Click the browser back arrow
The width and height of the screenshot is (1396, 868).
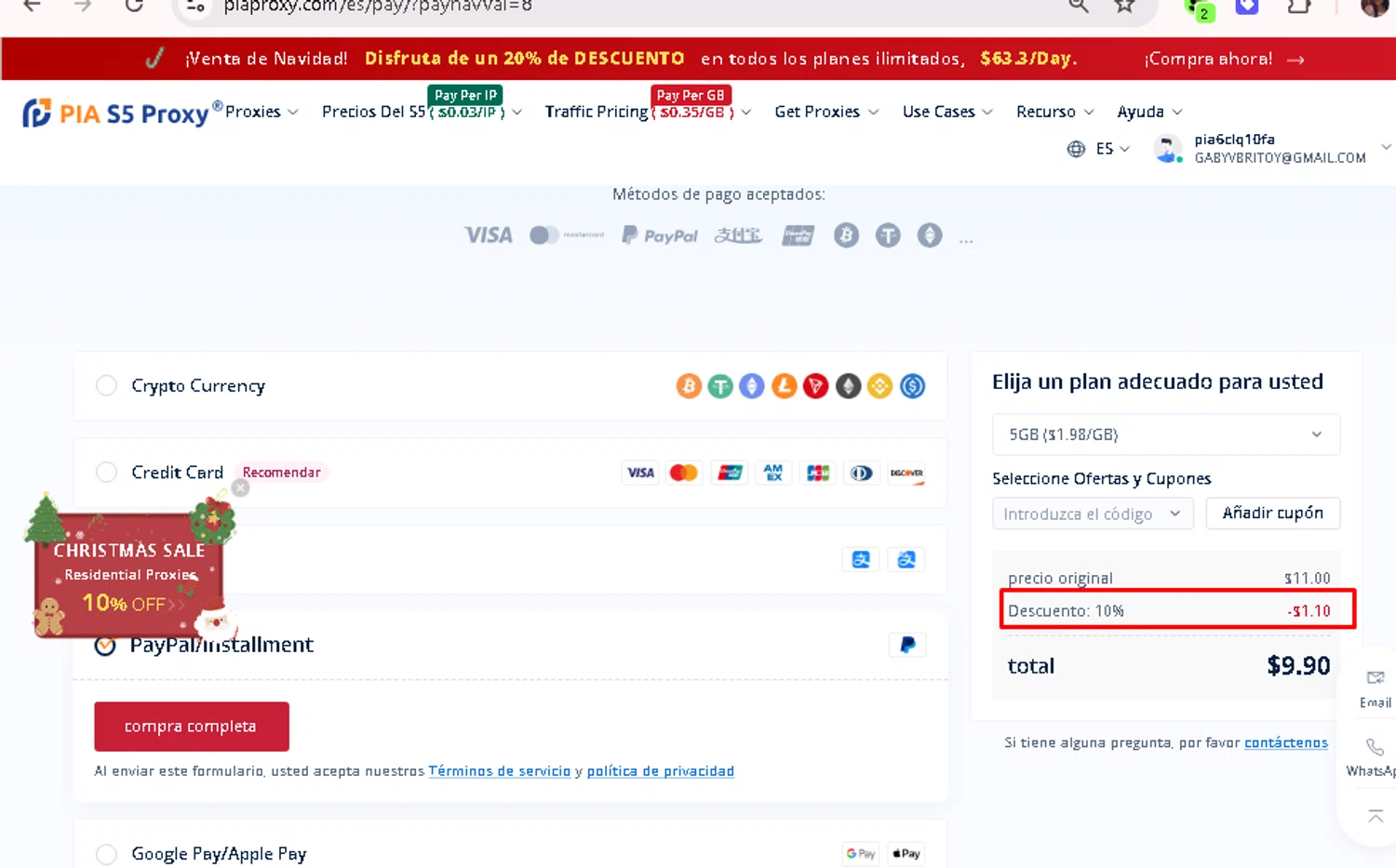coord(33,6)
